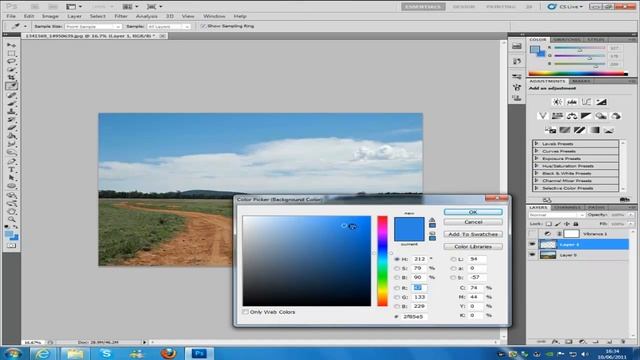Image resolution: width=640 pixels, height=360 pixels.
Task: Open layer blend mode Normal dropdown
Action: (x=557, y=215)
